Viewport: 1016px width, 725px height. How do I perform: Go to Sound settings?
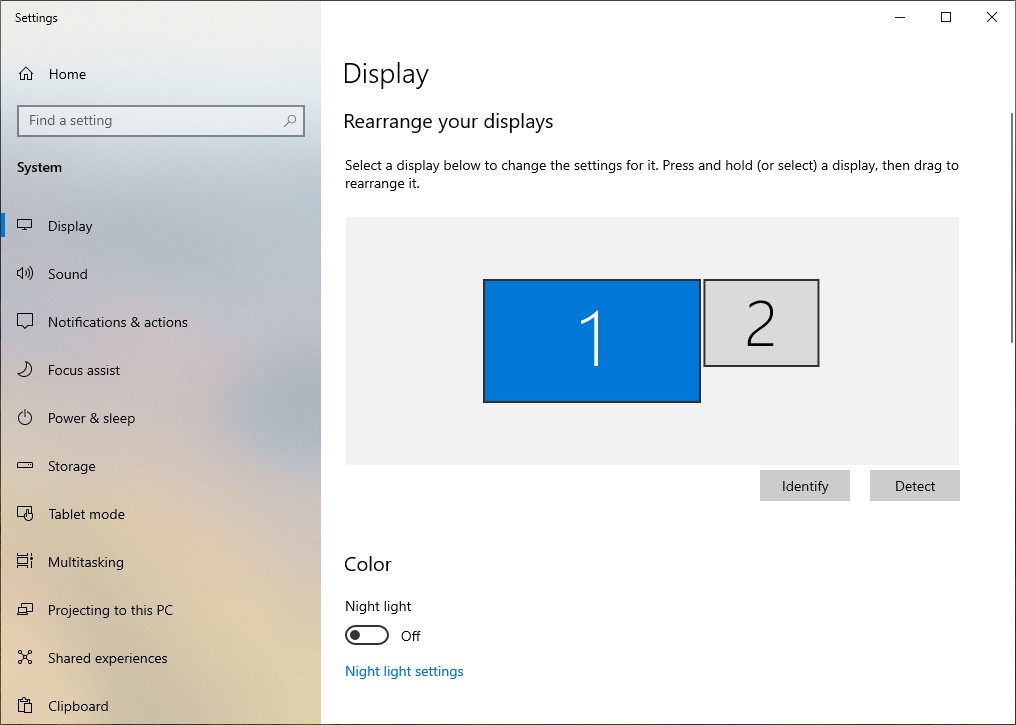(x=161, y=274)
